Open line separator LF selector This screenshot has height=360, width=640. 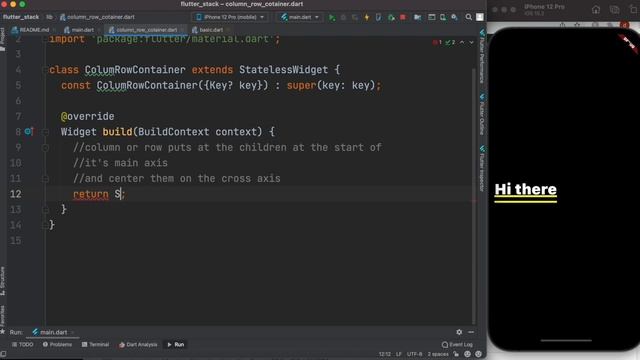point(399,354)
